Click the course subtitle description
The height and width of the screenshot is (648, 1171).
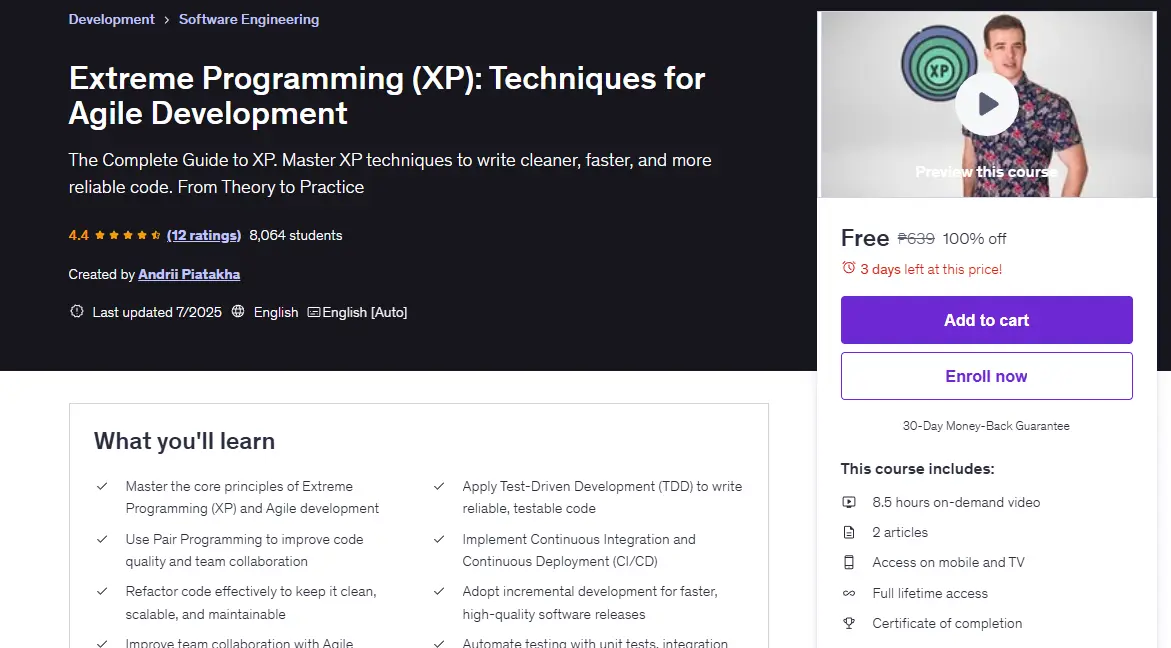390,173
